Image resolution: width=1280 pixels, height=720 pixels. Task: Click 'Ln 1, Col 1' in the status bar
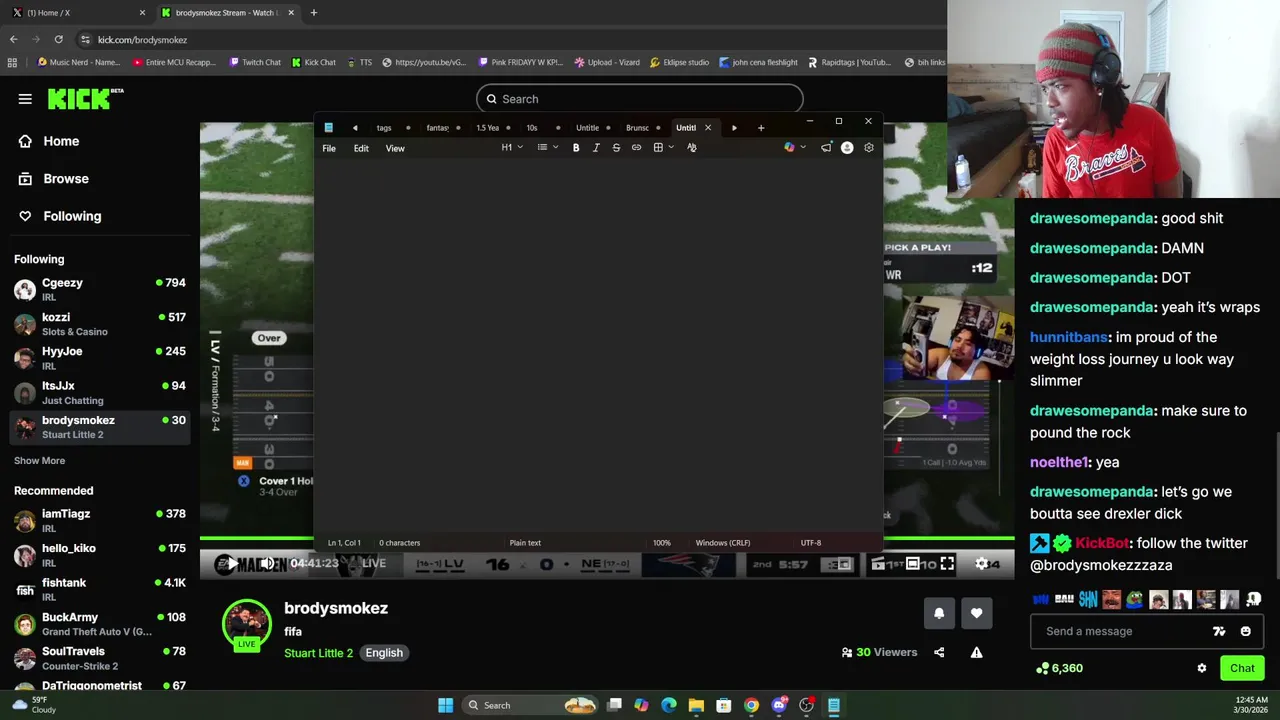(x=344, y=543)
